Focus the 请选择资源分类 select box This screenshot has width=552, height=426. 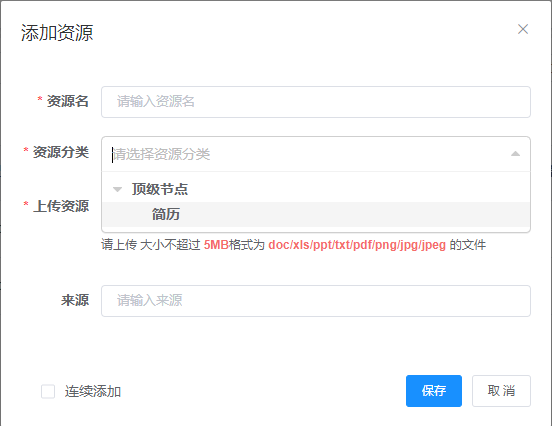pyautogui.click(x=316, y=154)
